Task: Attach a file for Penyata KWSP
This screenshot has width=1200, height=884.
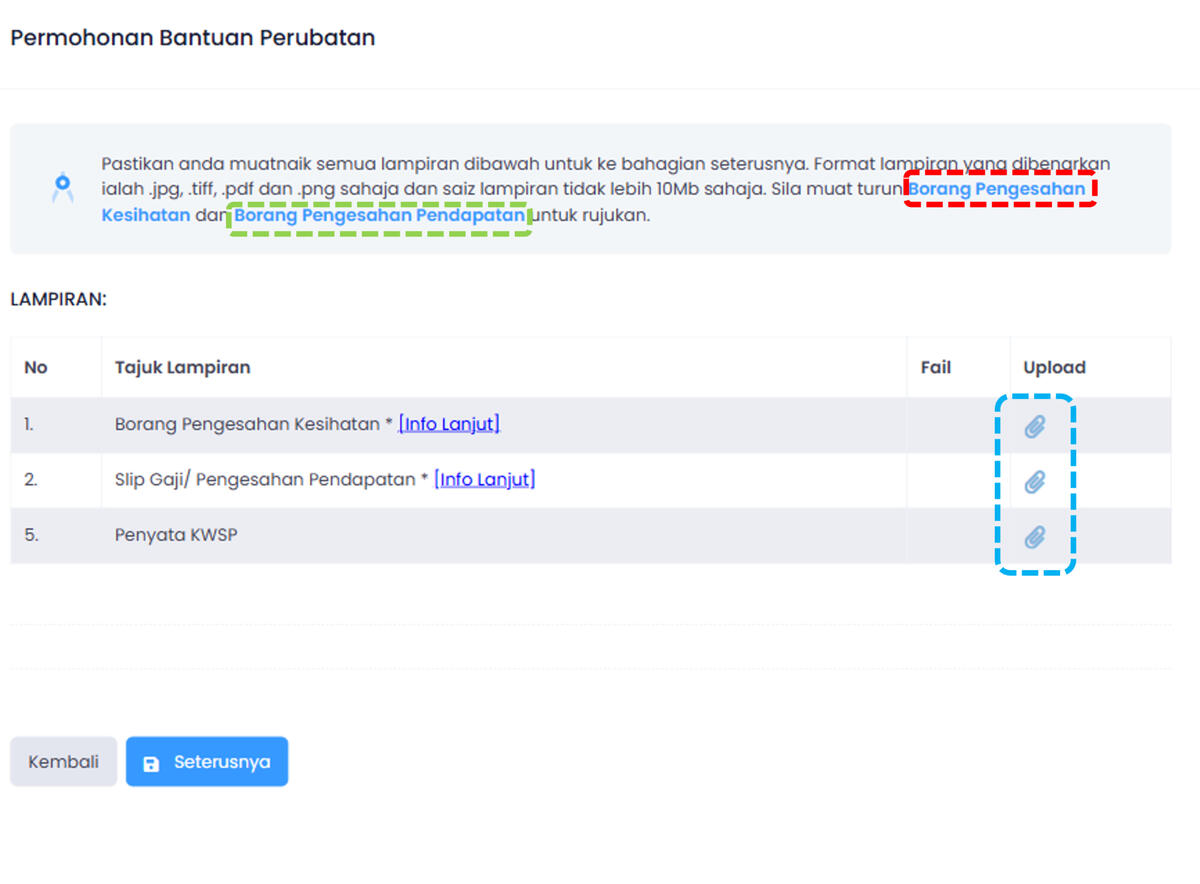Action: pos(1034,537)
